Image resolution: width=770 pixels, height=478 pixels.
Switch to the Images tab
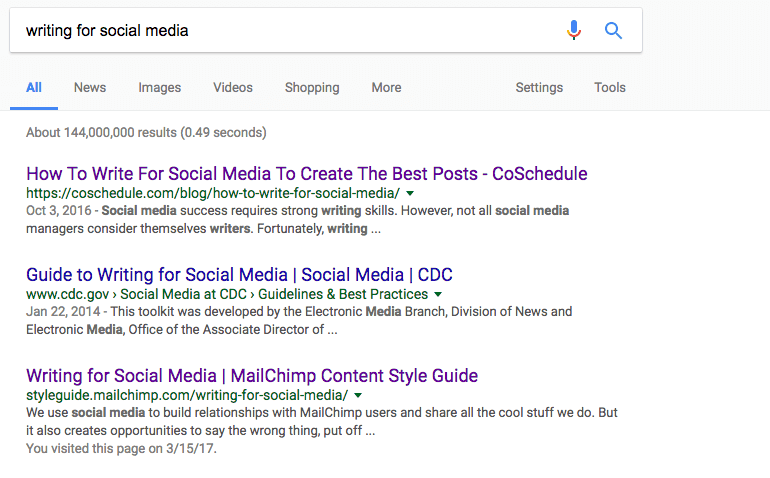160,87
